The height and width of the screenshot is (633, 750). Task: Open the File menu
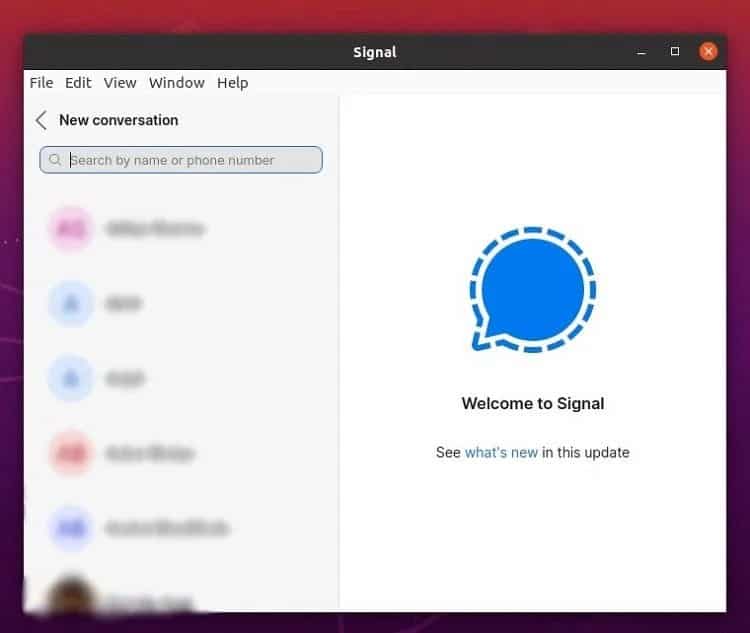[41, 83]
